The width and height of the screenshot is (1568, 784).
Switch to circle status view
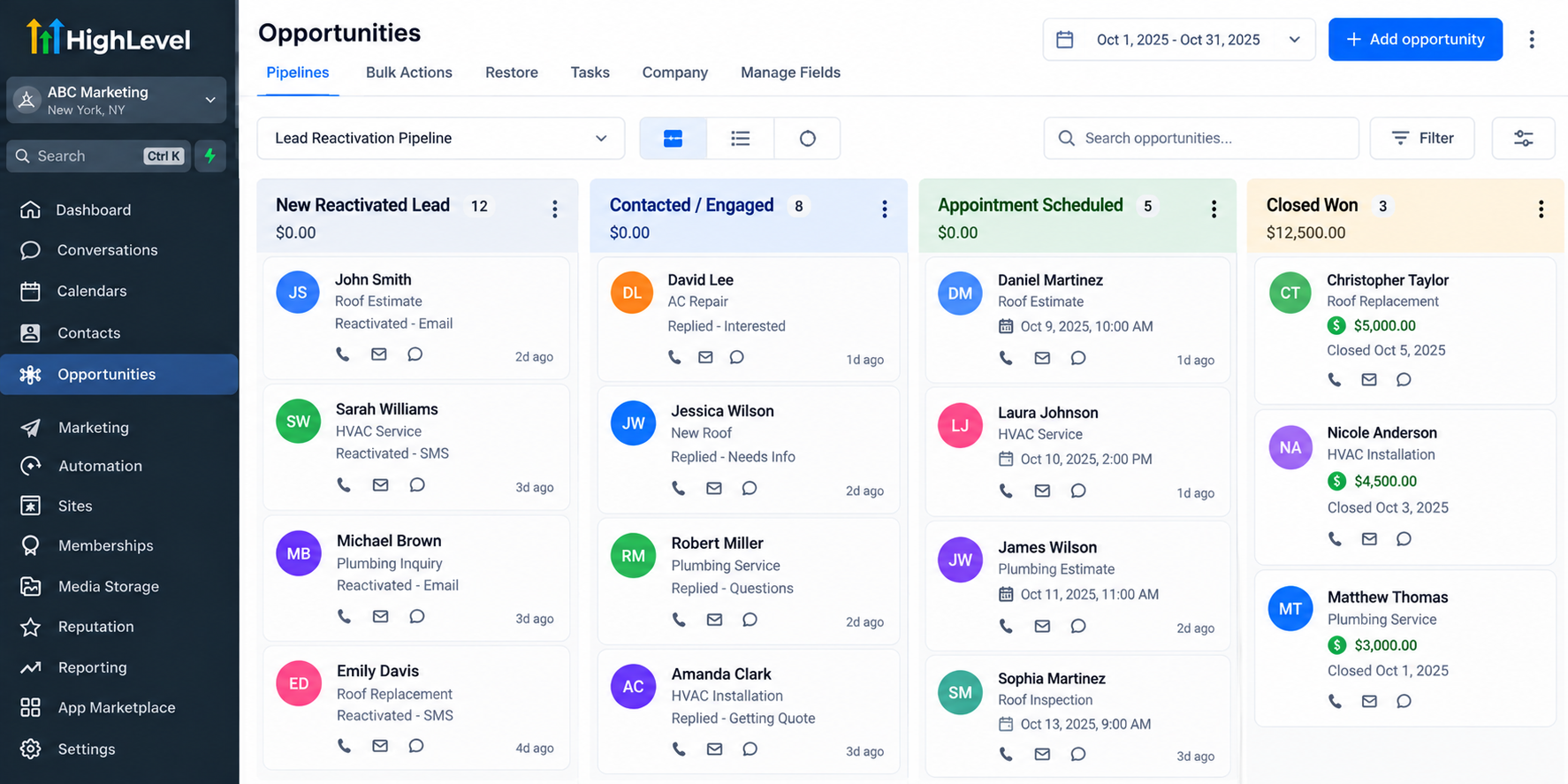click(807, 138)
